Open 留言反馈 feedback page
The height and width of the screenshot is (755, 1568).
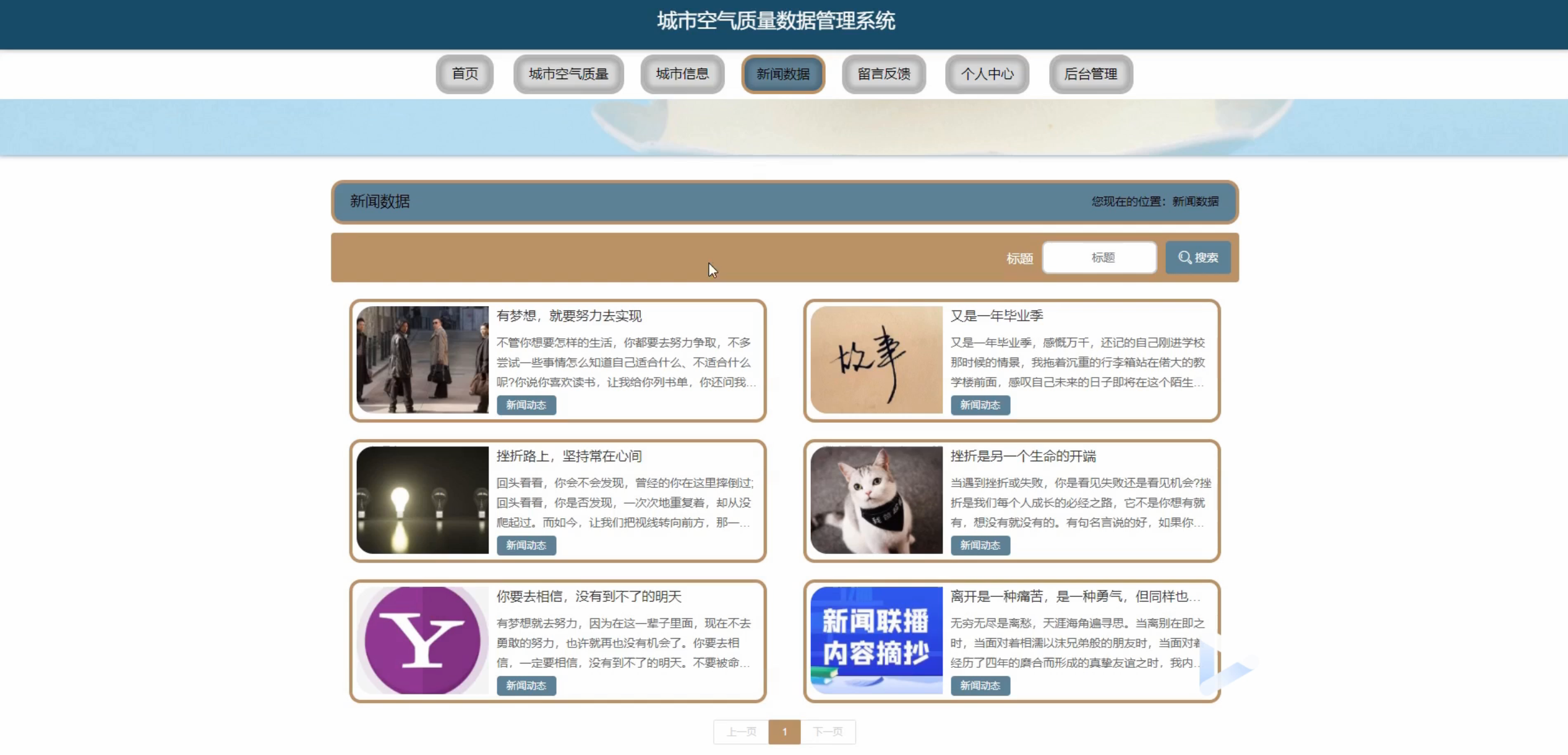[883, 74]
